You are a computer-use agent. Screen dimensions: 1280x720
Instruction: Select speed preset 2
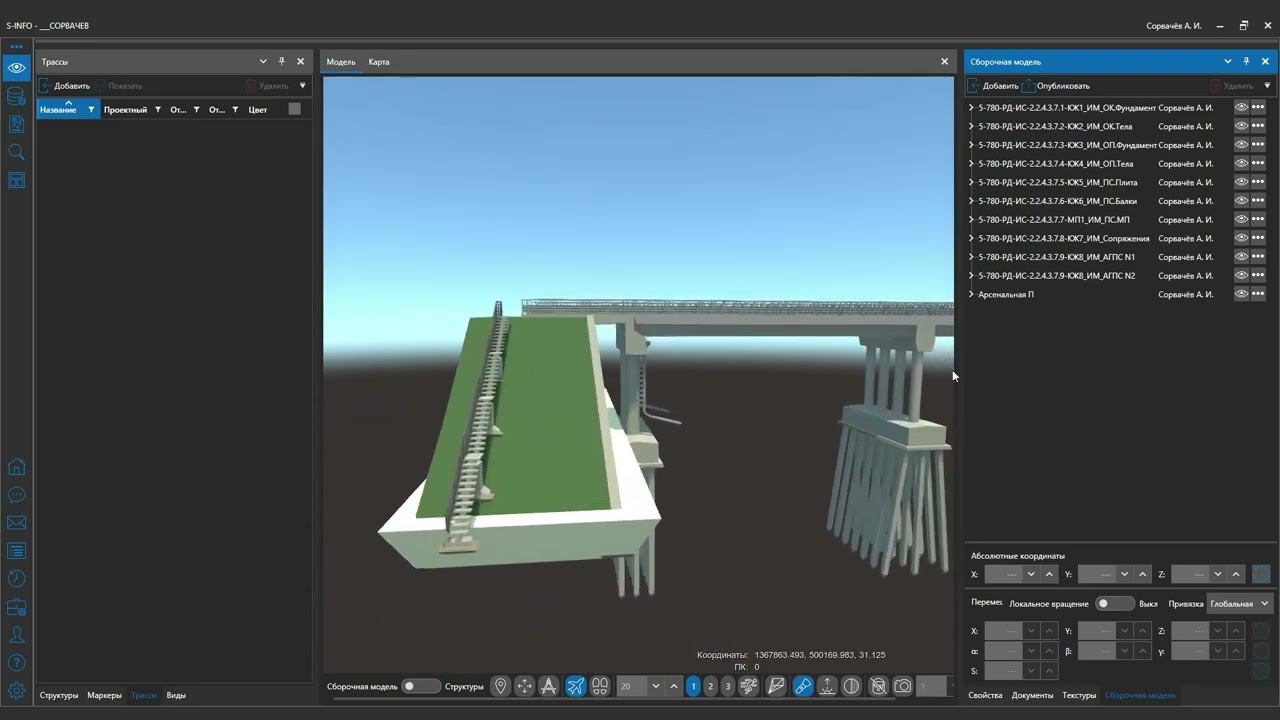pos(711,686)
